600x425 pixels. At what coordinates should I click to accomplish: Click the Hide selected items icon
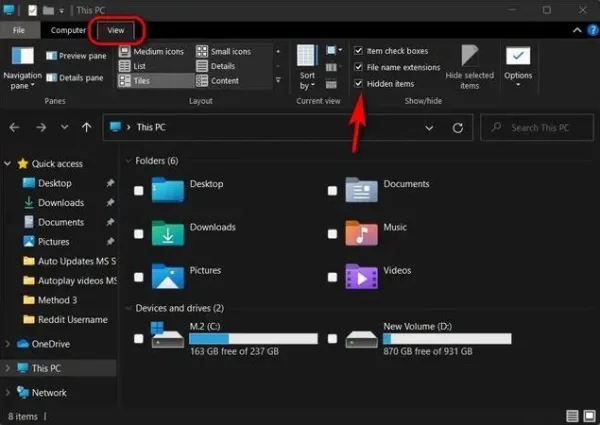(470, 55)
